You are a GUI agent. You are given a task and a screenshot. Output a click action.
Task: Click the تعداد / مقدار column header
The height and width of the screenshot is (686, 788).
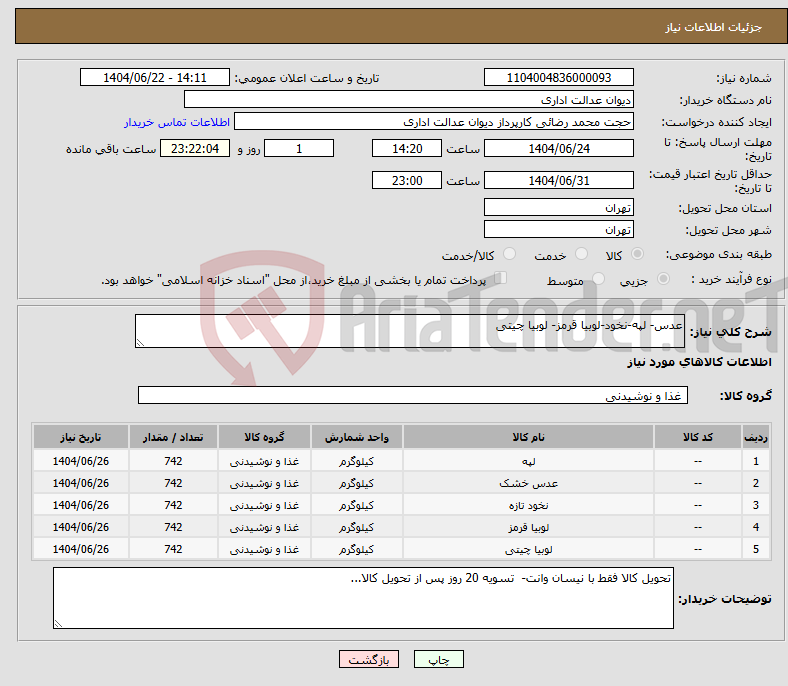tap(173, 437)
